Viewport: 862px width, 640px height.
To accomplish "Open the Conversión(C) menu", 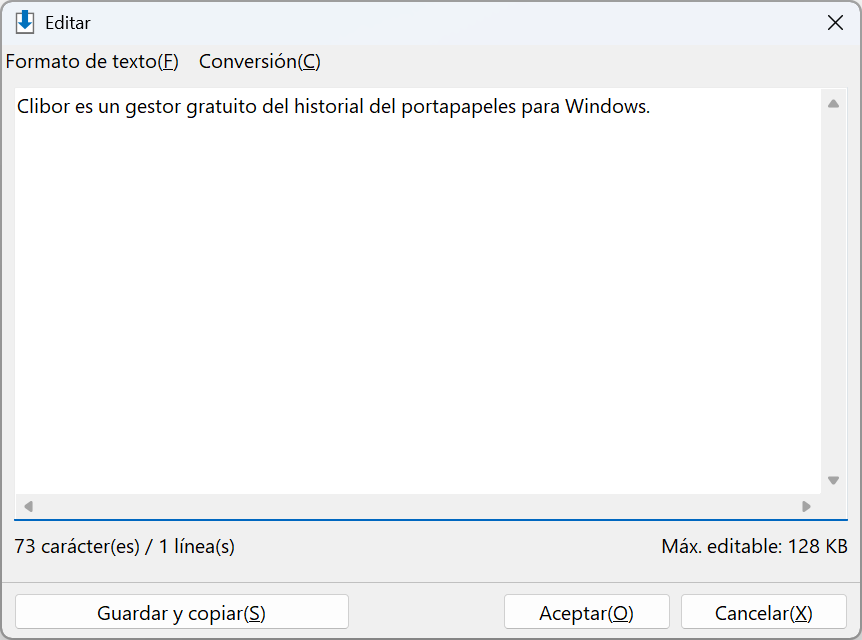I will (x=259, y=62).
